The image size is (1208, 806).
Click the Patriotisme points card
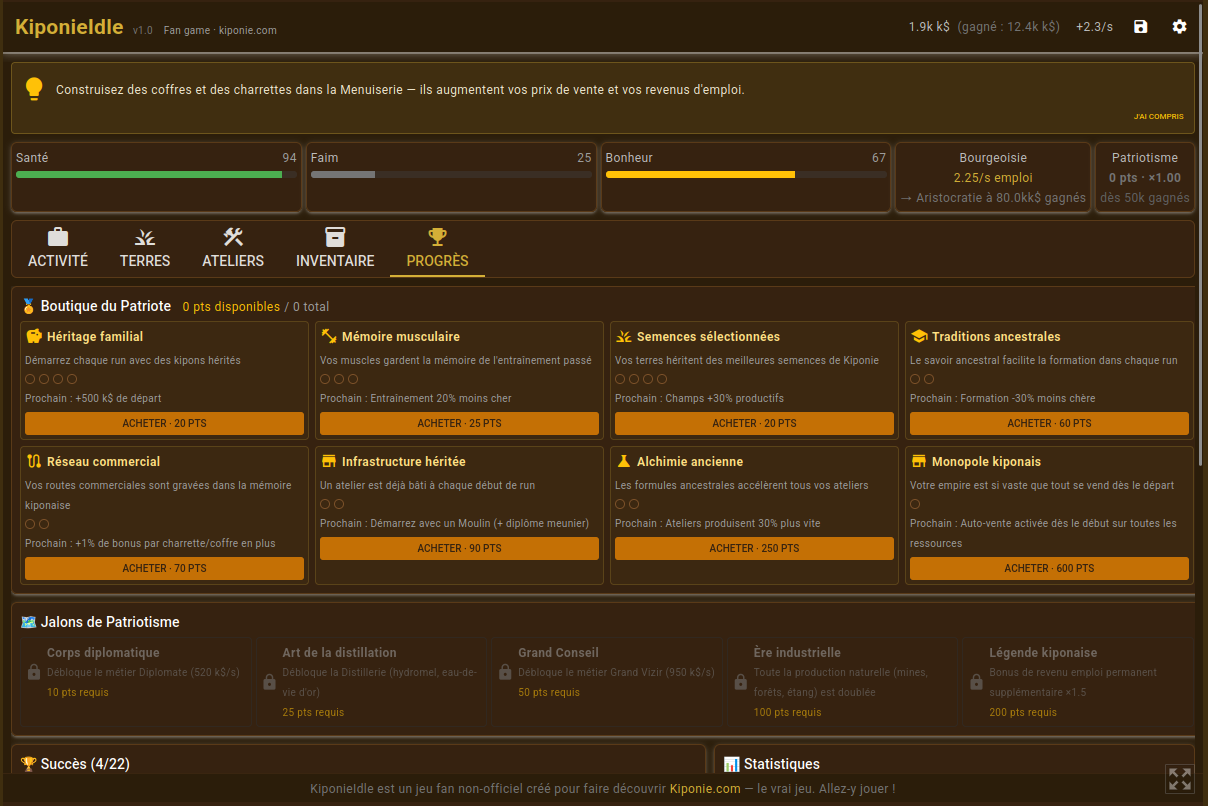tap(1145, 178)
